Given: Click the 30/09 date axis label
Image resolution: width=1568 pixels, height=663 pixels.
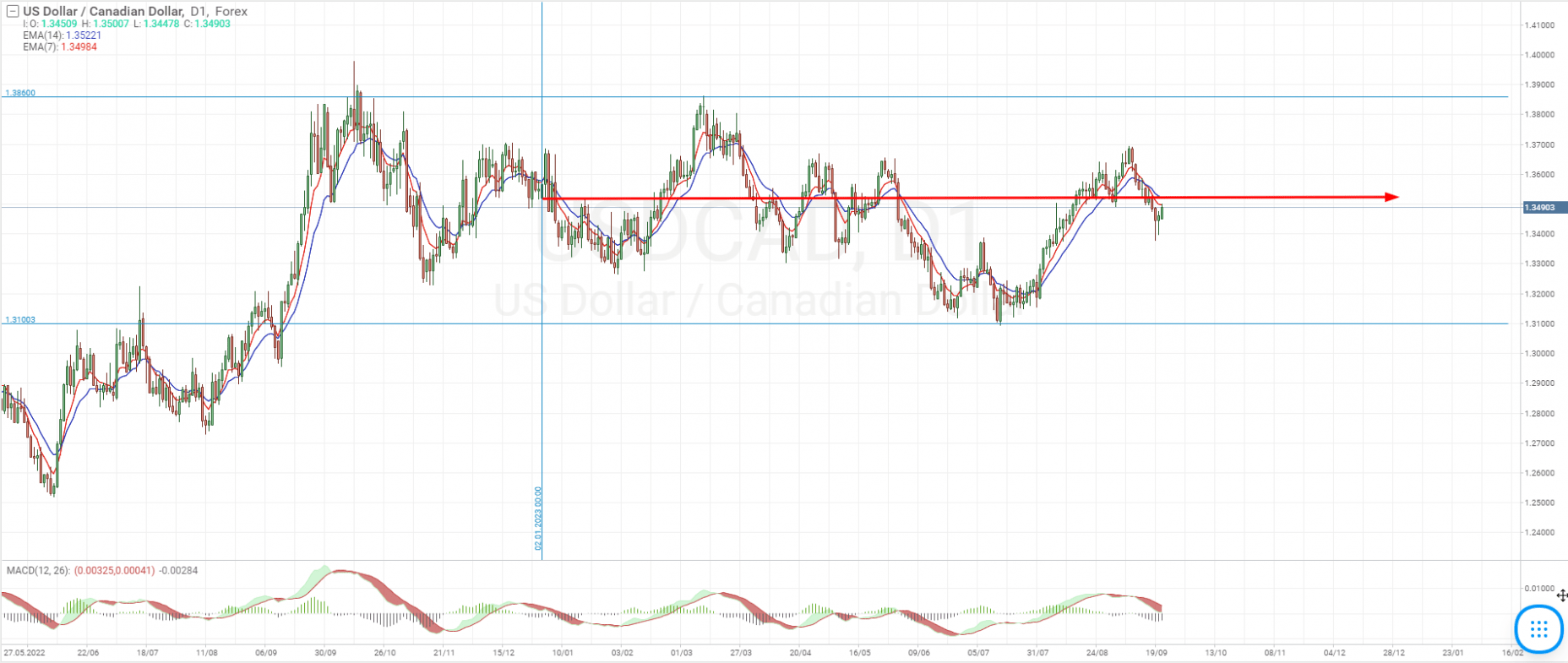Looking at the screenshot, I should (325, 653).
